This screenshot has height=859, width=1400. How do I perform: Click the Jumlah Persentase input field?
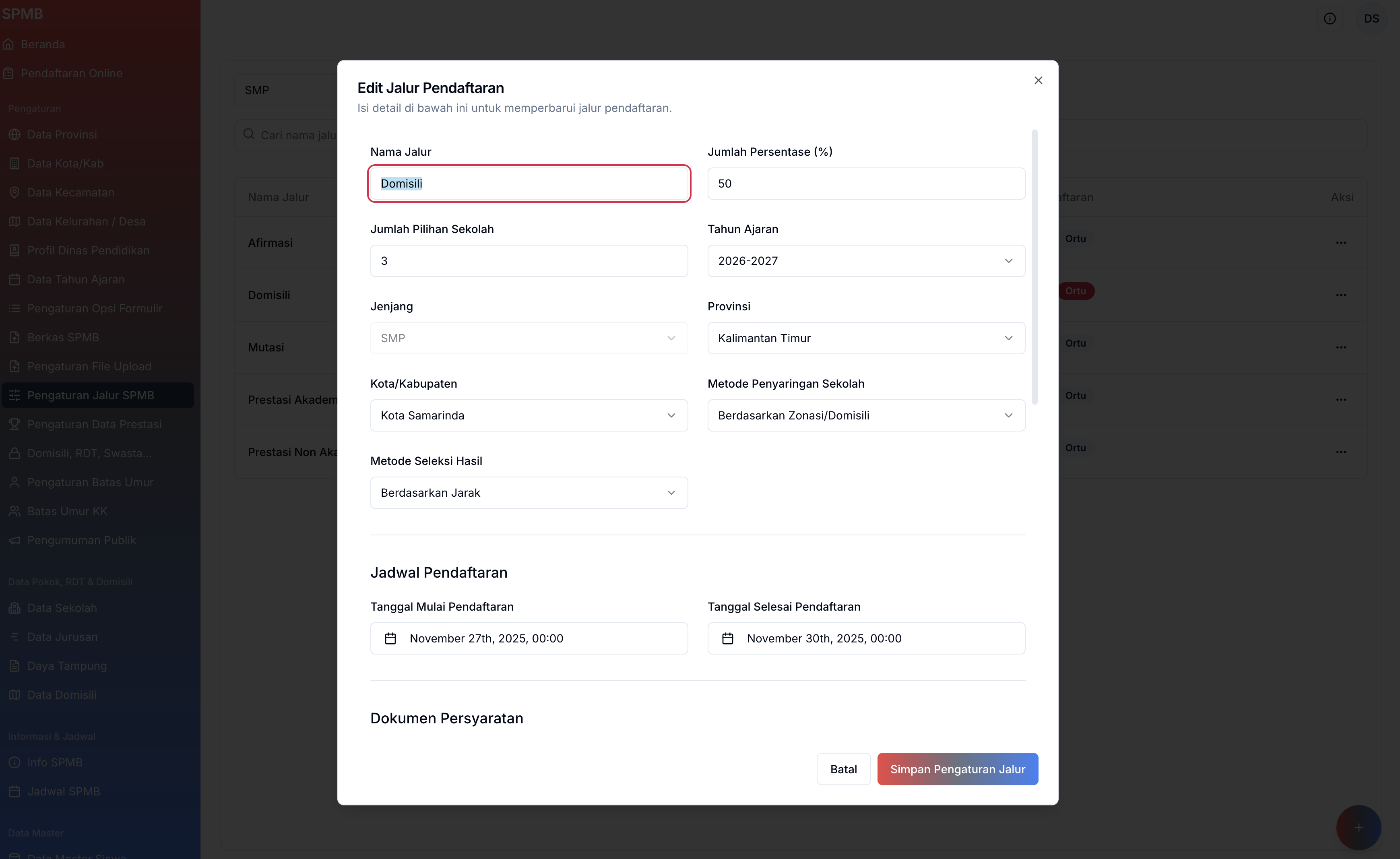click(866, 184)
